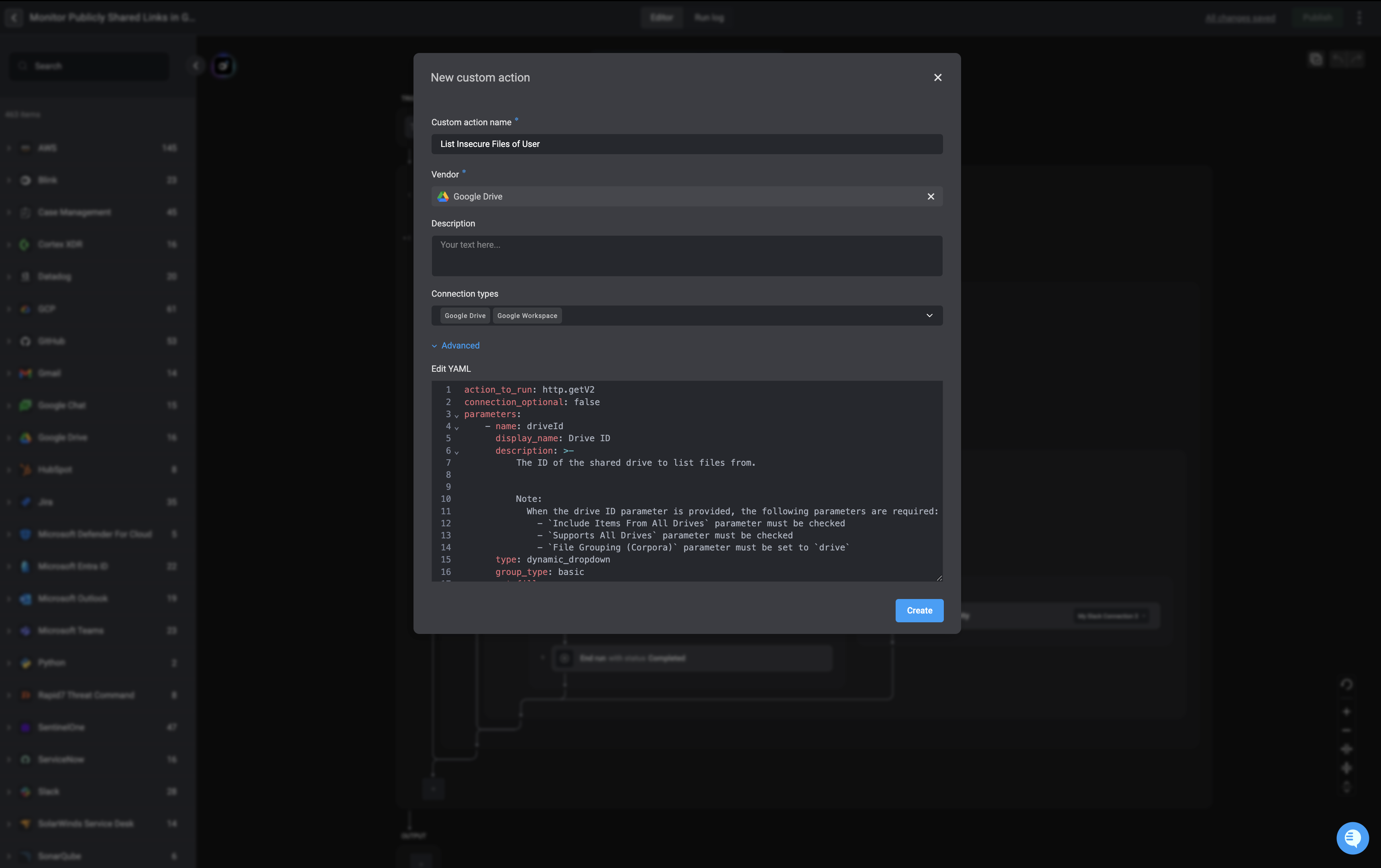Select the Google Drive connection type tag
Screen dimensions: 1381x868
pyautogui.click(x=464, y=316)
